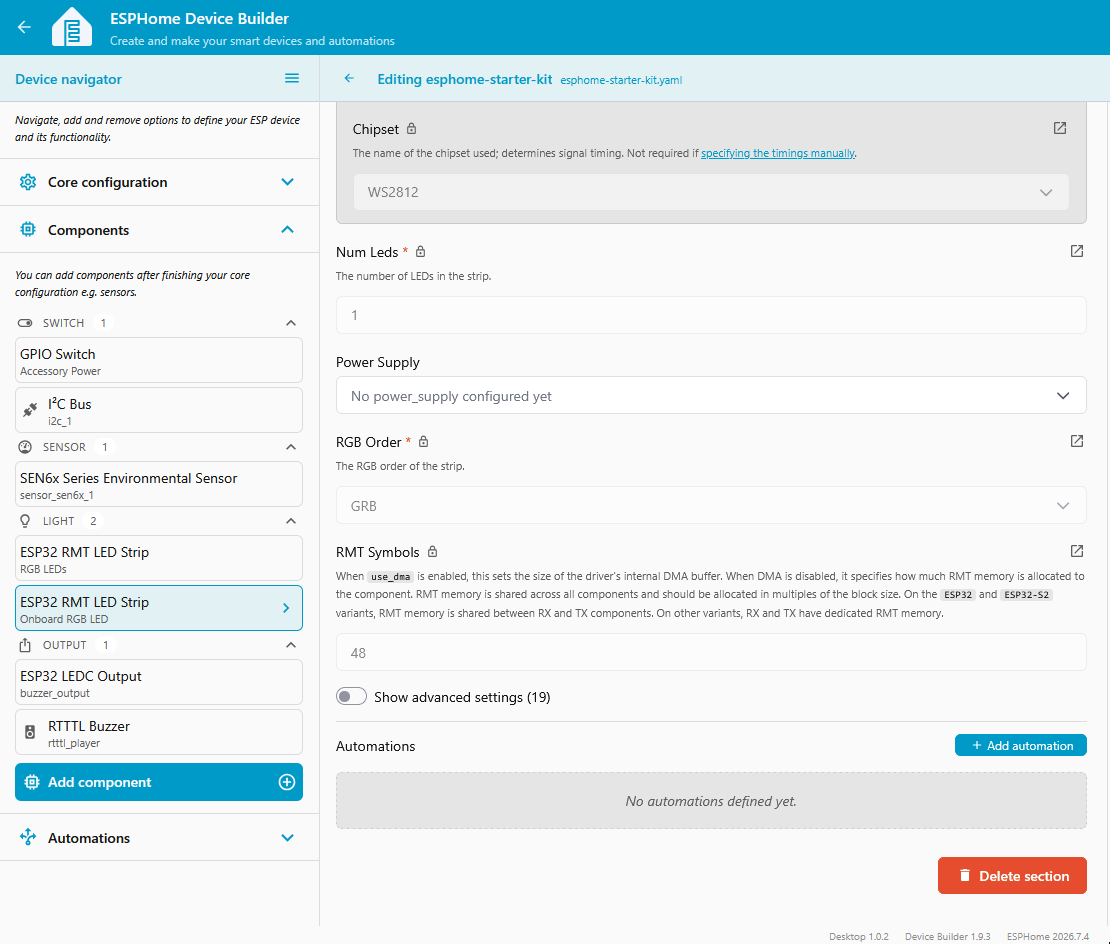
Task: Click the Add automation button
Action: [1021, 745]
